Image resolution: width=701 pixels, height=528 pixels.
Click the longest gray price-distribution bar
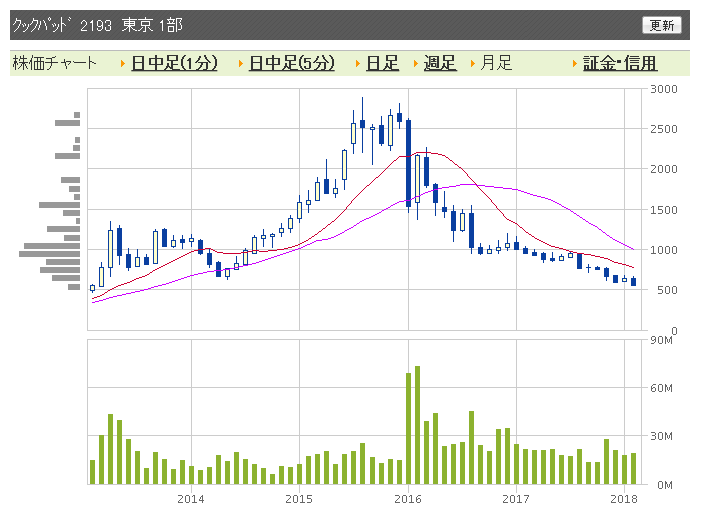(49, 254)
